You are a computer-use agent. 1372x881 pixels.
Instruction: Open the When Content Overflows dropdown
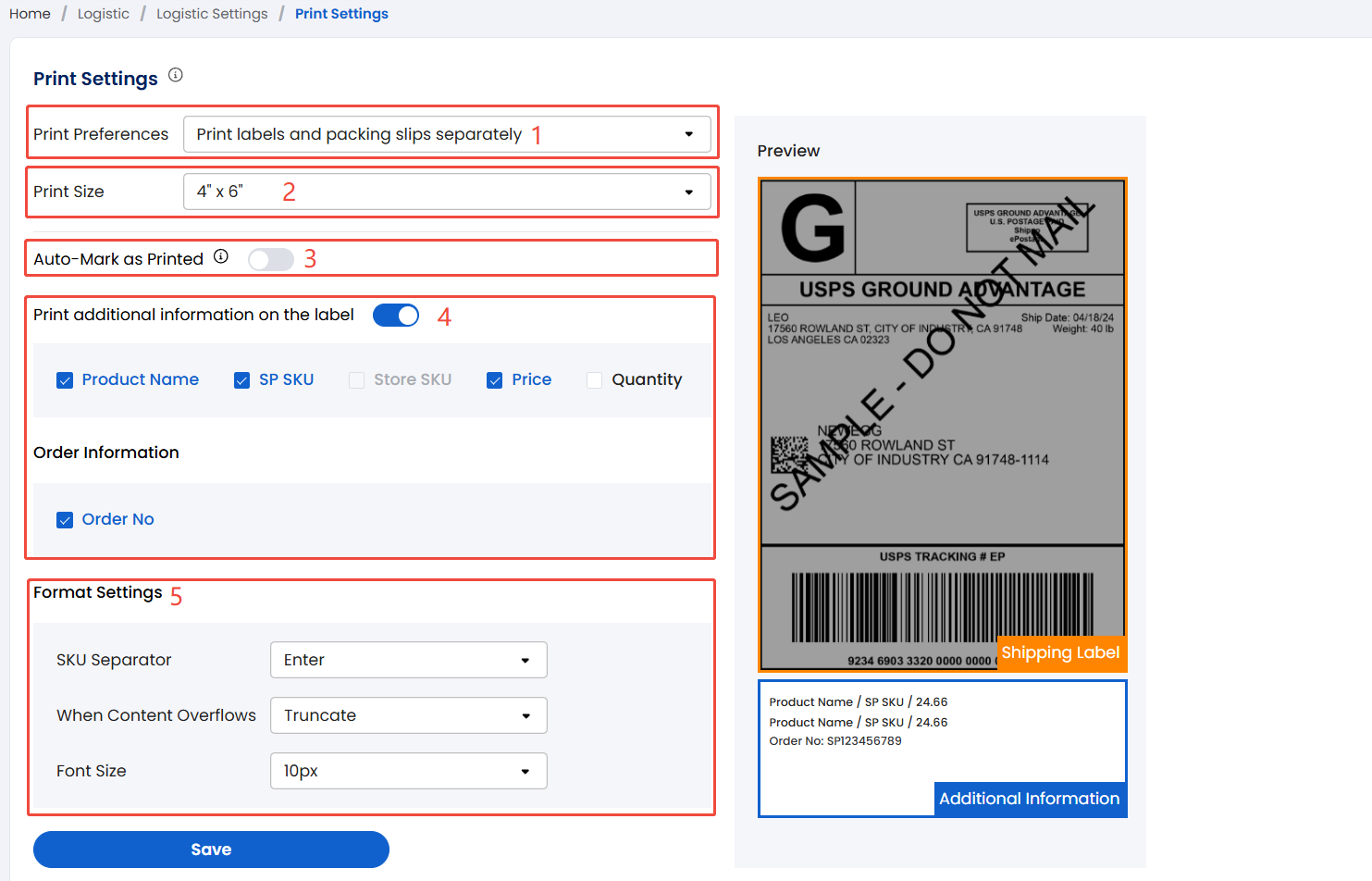click(409, 715)
